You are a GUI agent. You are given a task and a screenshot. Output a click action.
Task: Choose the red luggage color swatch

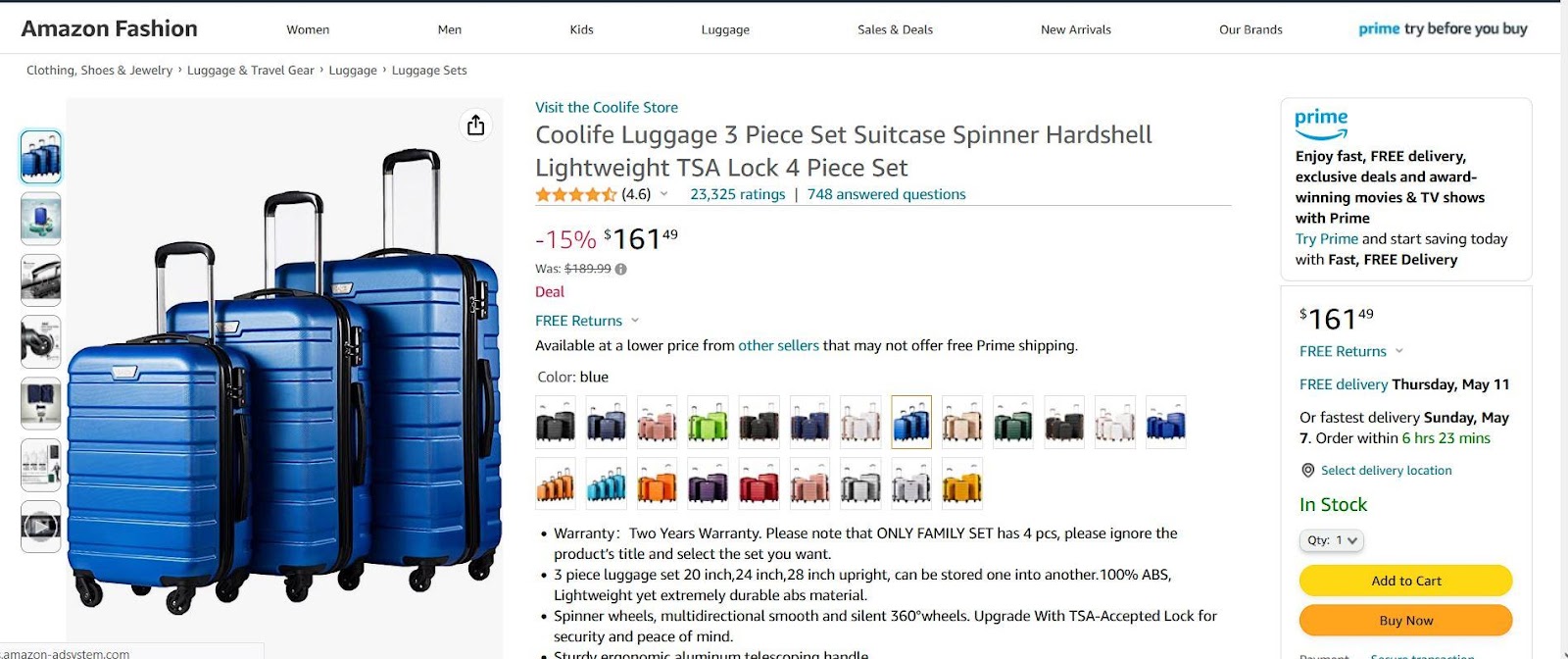pos(759,484)
